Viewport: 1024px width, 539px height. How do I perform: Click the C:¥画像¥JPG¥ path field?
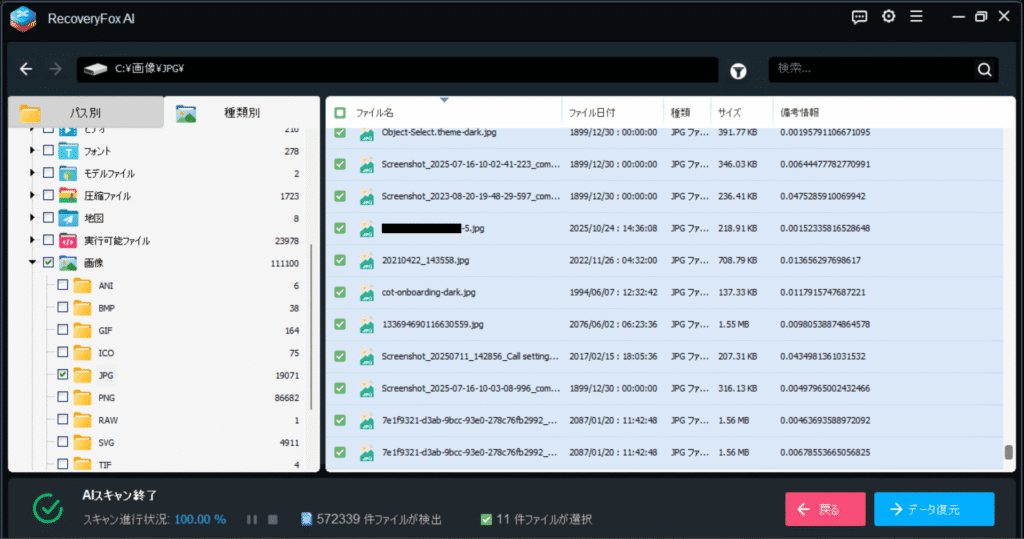397,69
